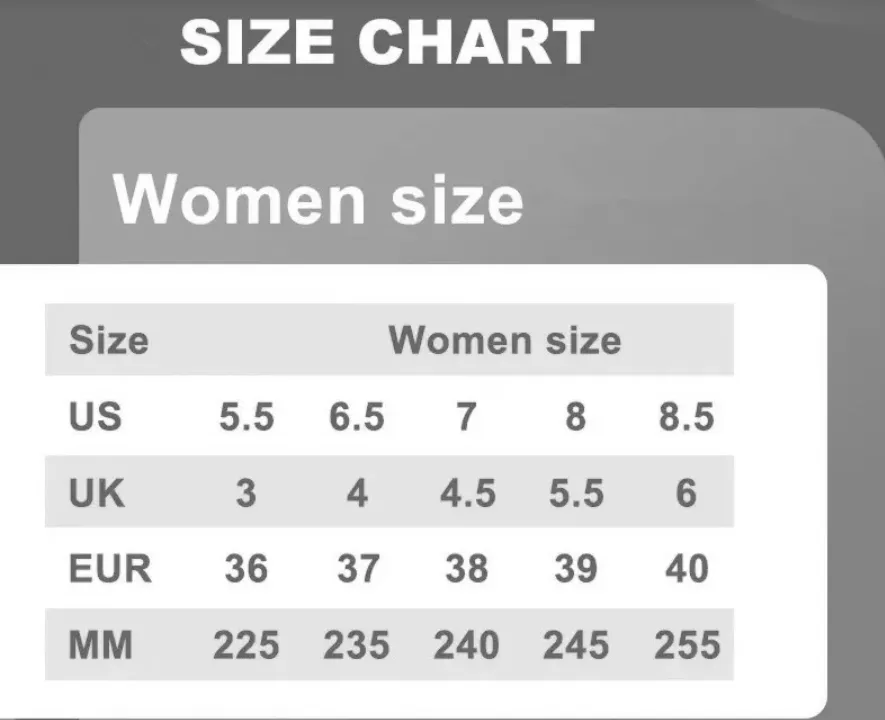Click the MM row label
Image resolution: width=885 pixels, height=720 pixels.
100,644
